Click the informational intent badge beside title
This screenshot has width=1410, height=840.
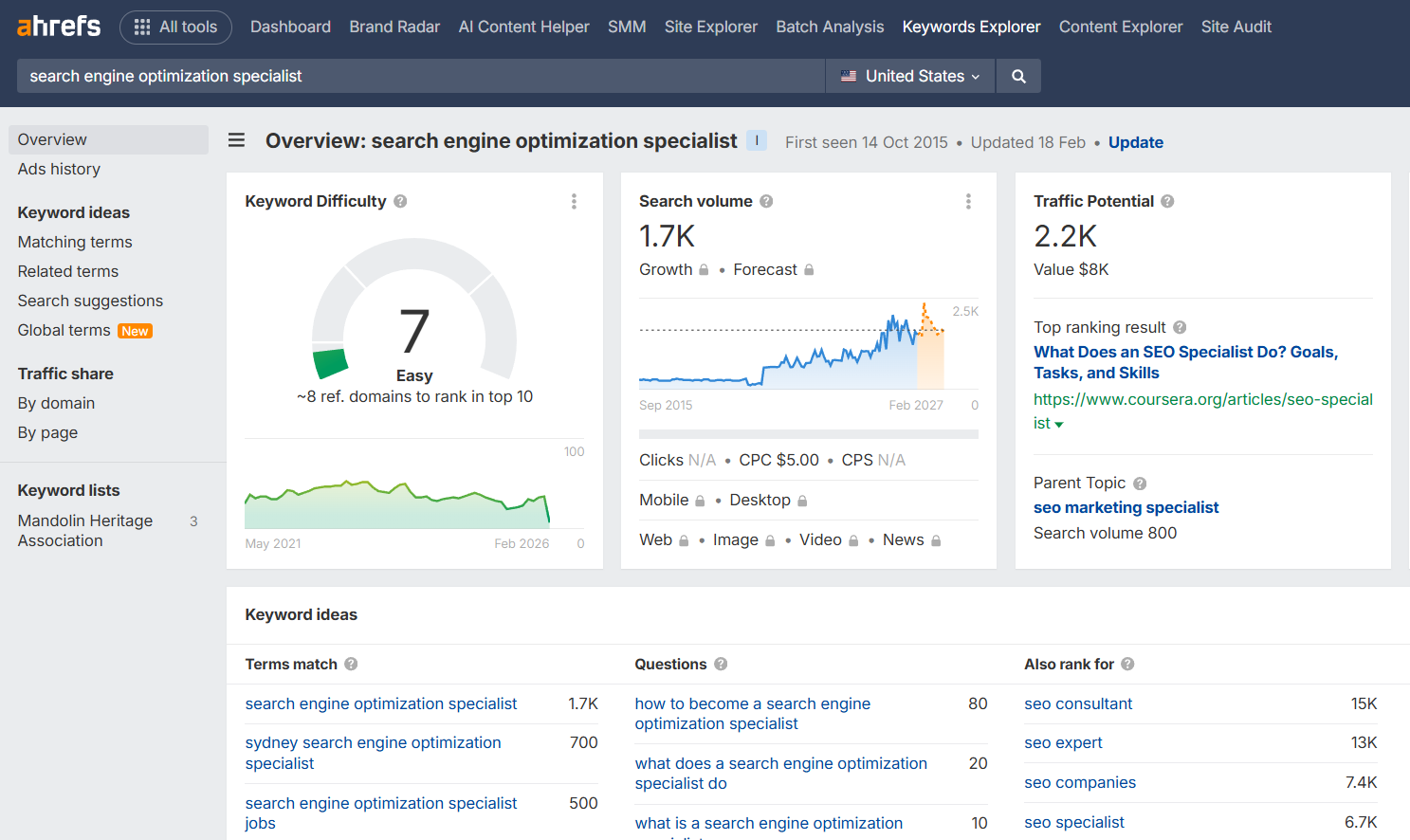tap(757, 140)
